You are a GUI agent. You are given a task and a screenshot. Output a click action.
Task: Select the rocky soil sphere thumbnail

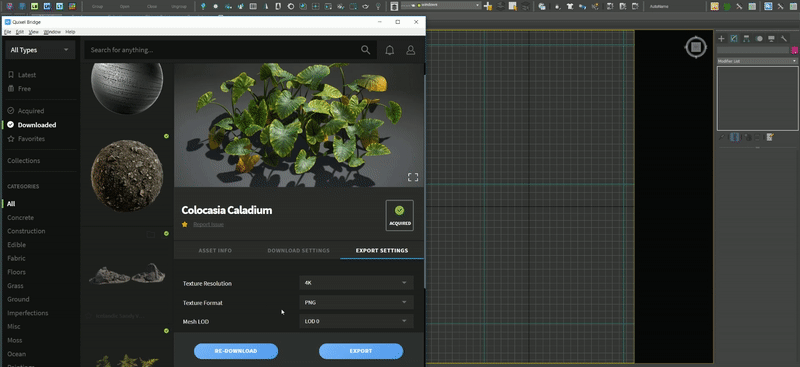[127, 176]
